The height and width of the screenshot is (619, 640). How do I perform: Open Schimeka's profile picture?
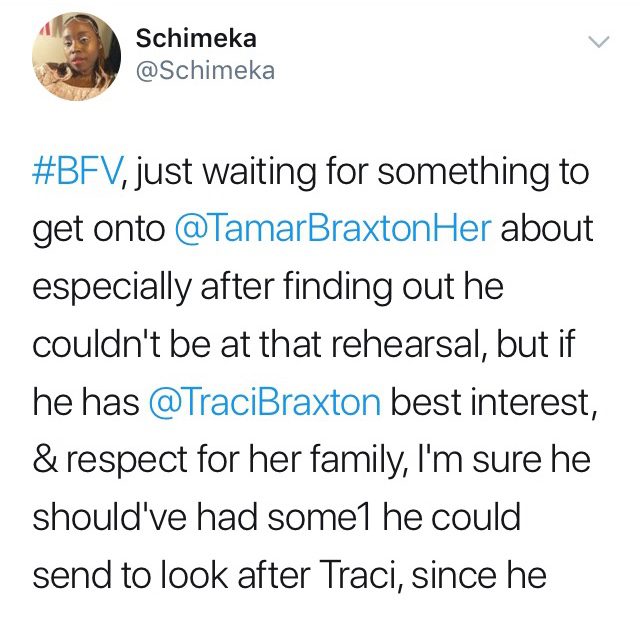point(76,56)
